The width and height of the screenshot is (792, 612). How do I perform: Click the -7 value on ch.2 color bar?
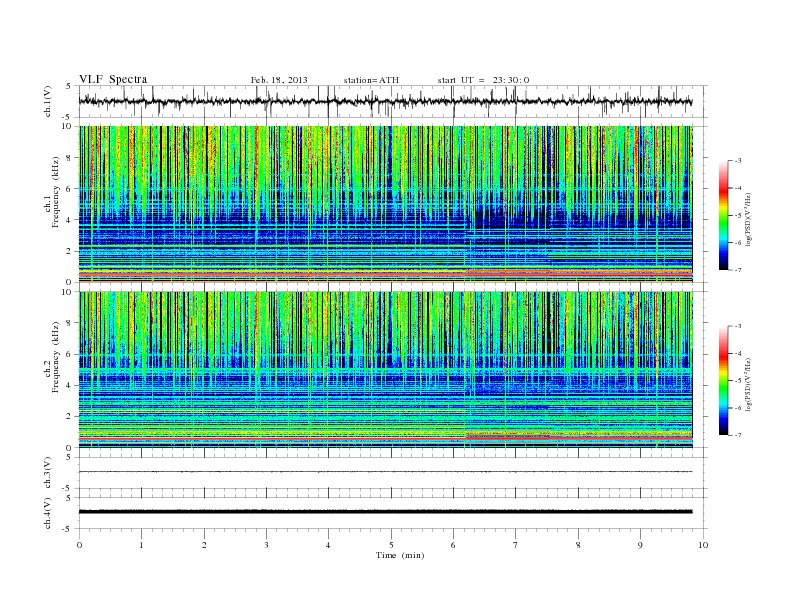tap(738, 435)
